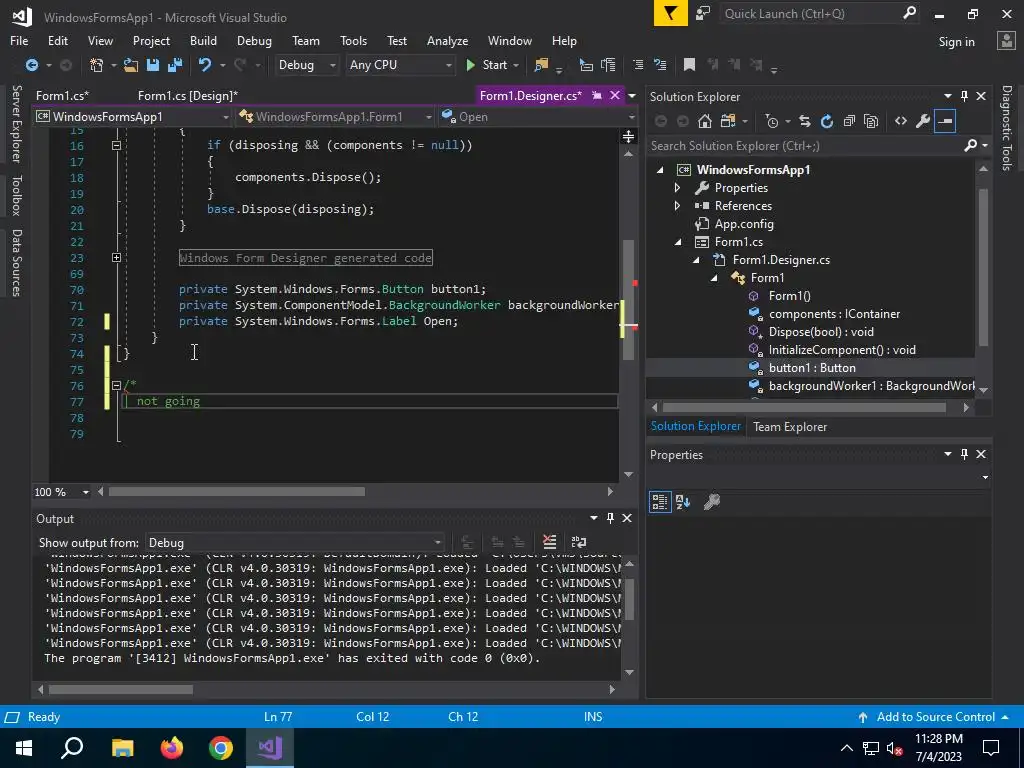Screen dimensions: 1024x768
Task: Open the Diagnostic Tools side tab
Action: point(1007,128)
